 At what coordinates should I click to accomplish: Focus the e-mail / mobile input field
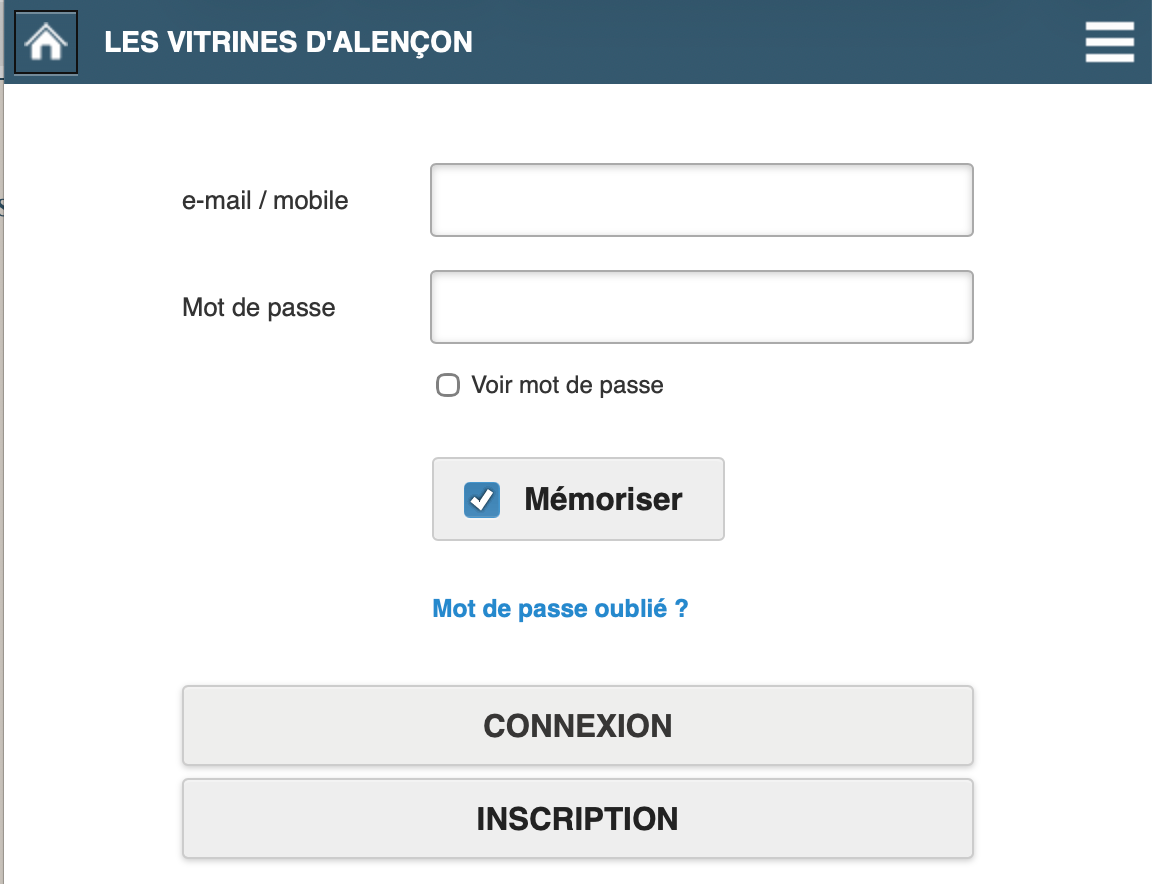pos(701,200)
